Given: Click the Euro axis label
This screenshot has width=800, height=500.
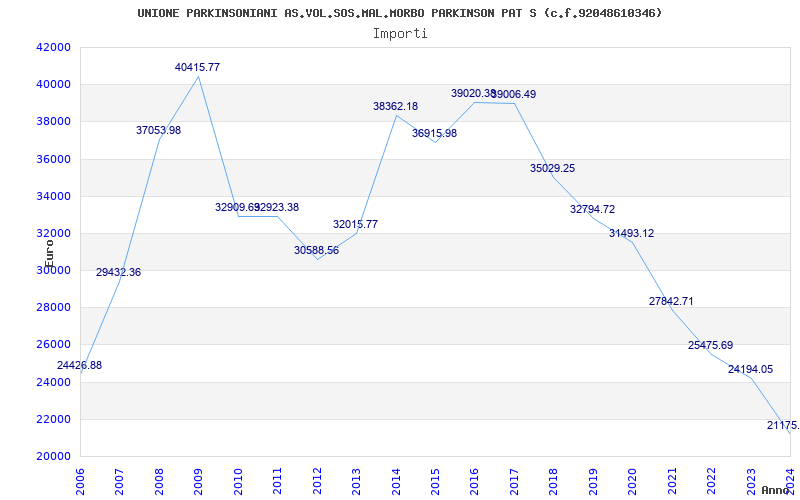Looking at the screenshot, I should pyautogui.click(x=49, y=254).
